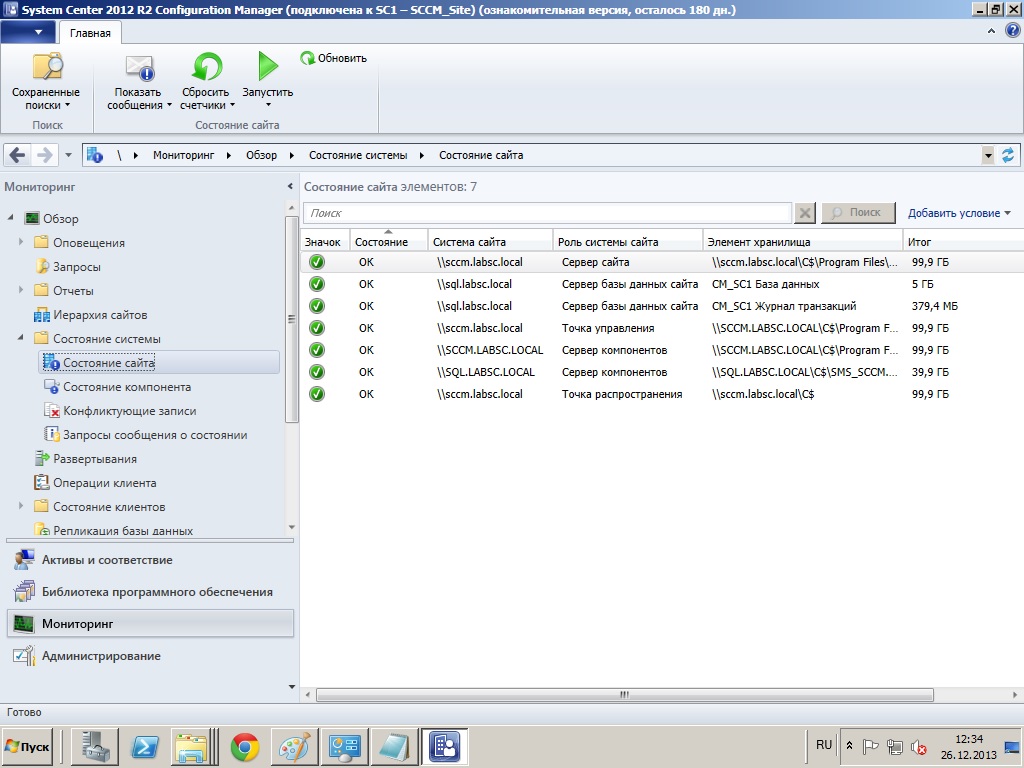The image size is (1024, 768).
Task: Sort by the Итог column header
Action: pos(963,241)
